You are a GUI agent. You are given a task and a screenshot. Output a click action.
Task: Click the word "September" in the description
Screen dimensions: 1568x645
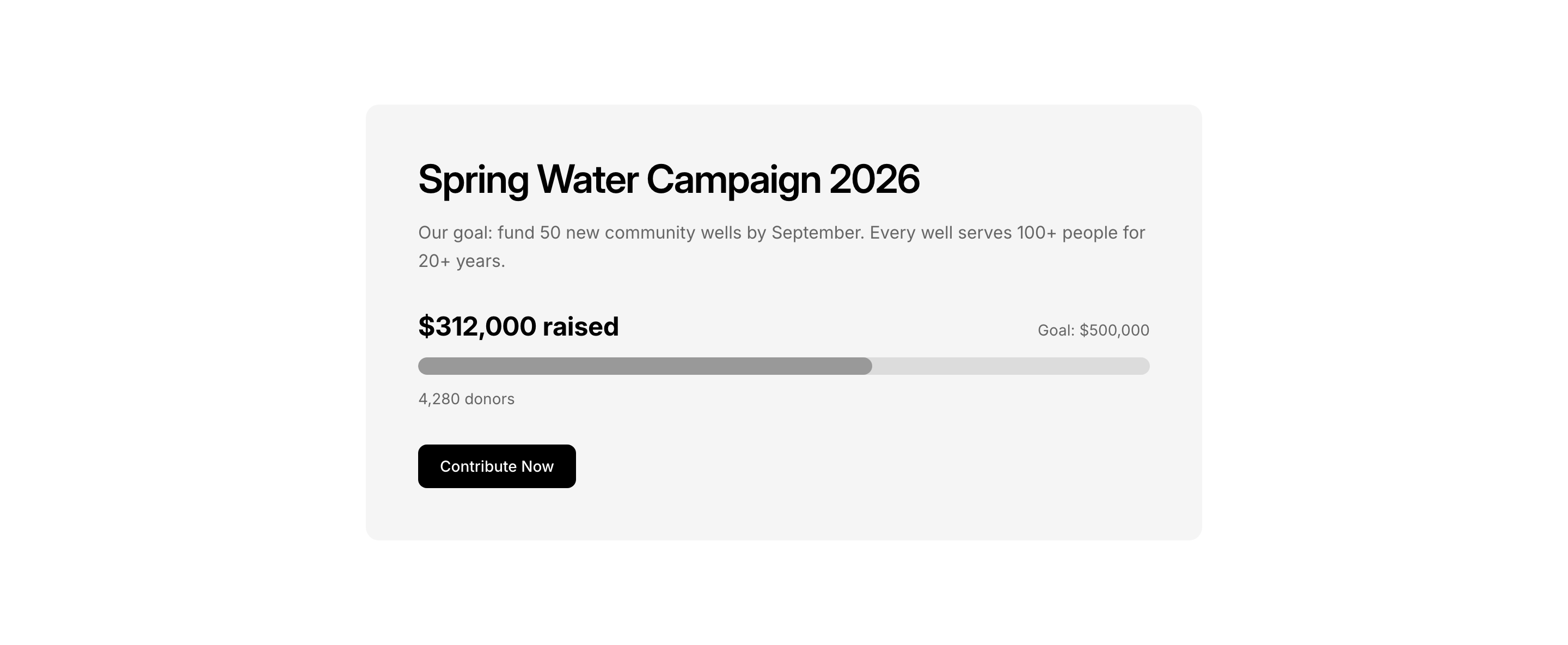(817, 233)
